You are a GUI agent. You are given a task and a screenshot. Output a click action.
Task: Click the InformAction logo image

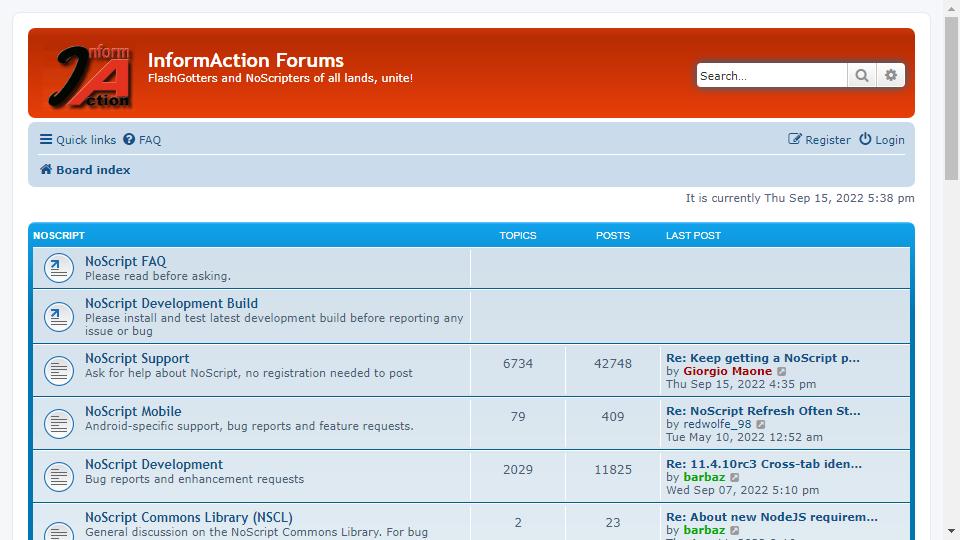point(89,76)
